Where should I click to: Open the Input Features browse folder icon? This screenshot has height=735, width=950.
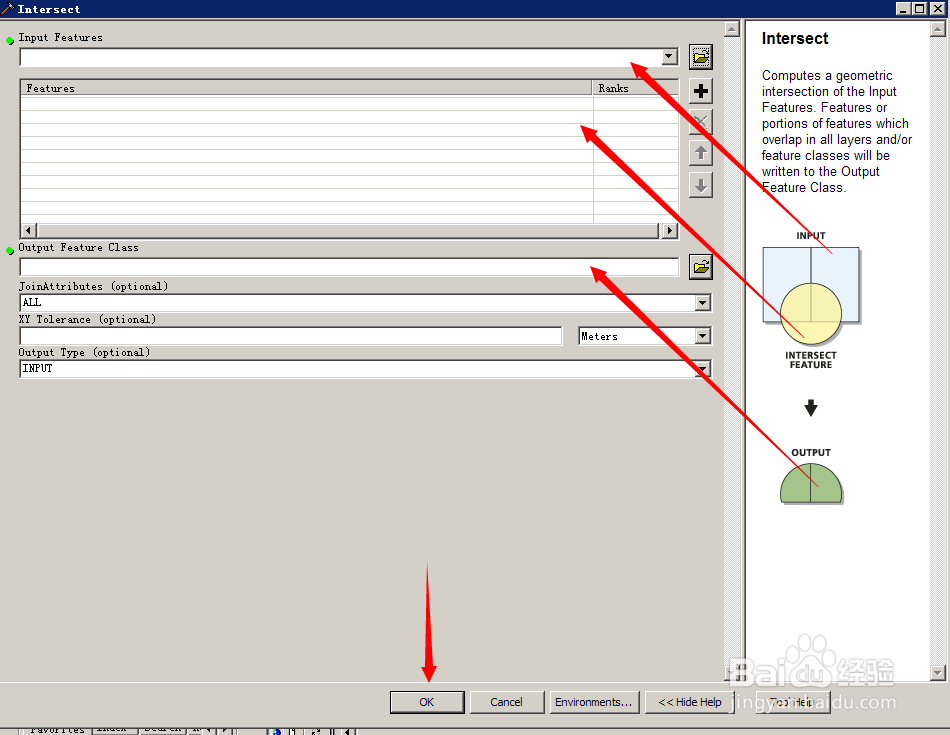(700, 56)
